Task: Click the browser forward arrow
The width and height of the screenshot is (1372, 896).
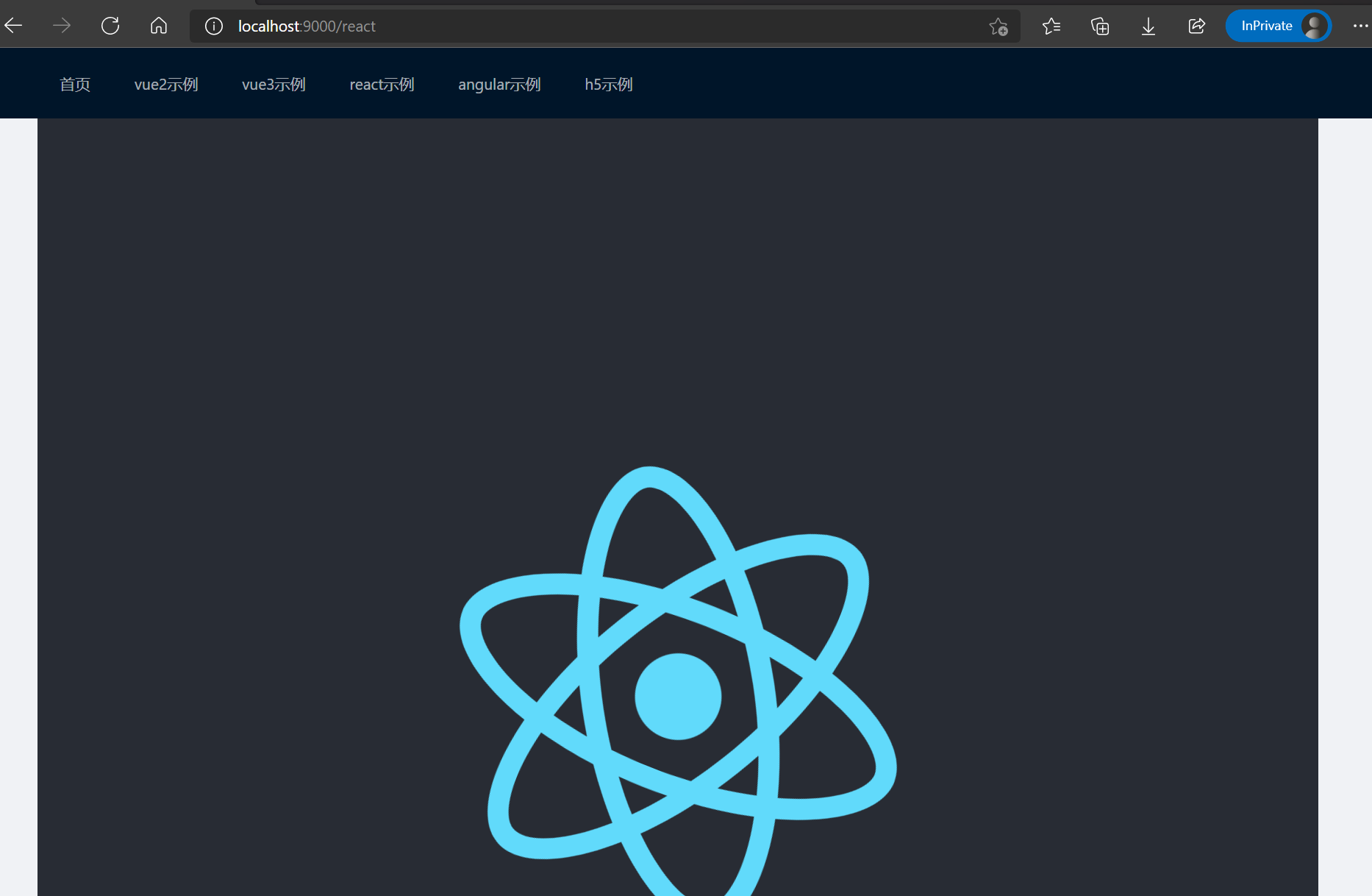Action: (x=62, y=26)
